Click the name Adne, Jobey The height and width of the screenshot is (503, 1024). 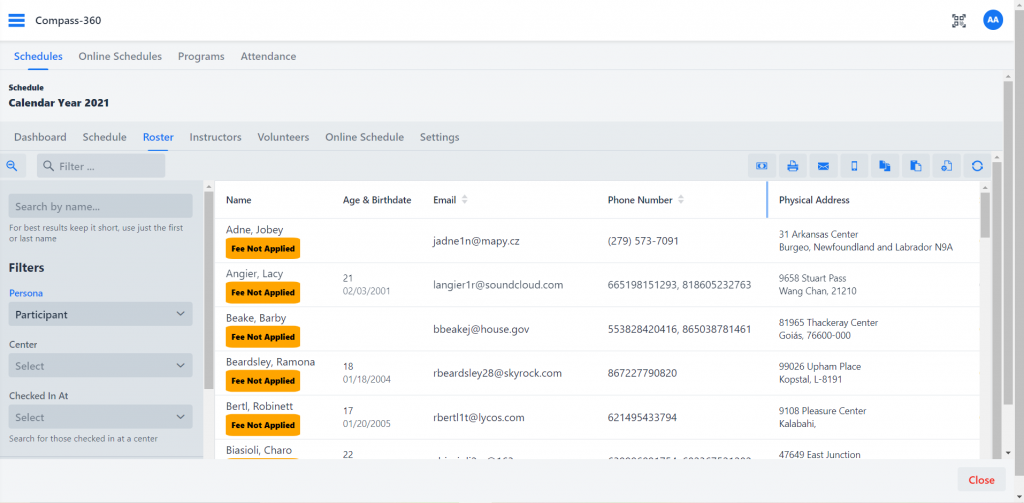[x=255, y=229]
